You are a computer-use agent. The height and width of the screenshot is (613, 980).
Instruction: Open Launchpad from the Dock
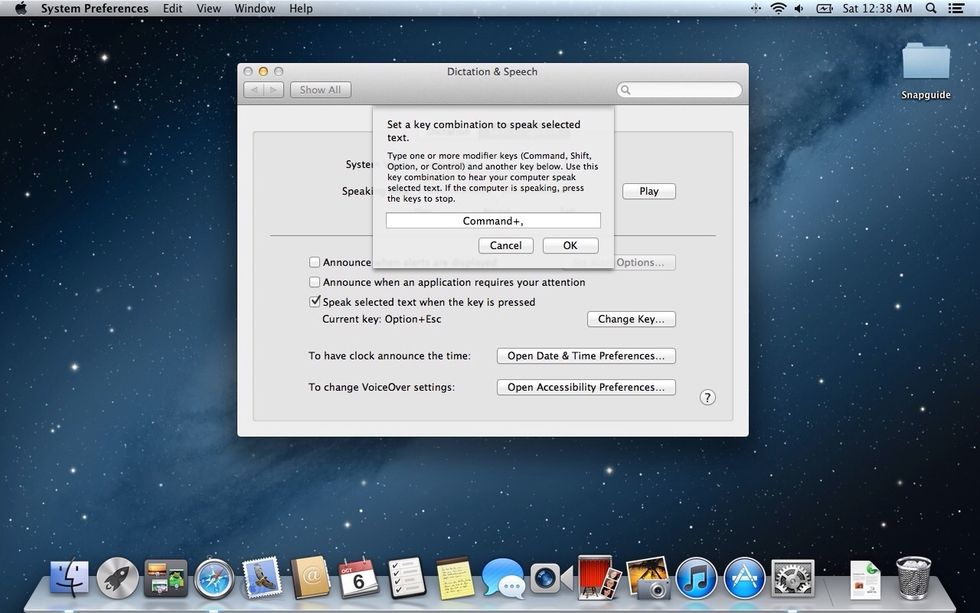coord(117,578)
